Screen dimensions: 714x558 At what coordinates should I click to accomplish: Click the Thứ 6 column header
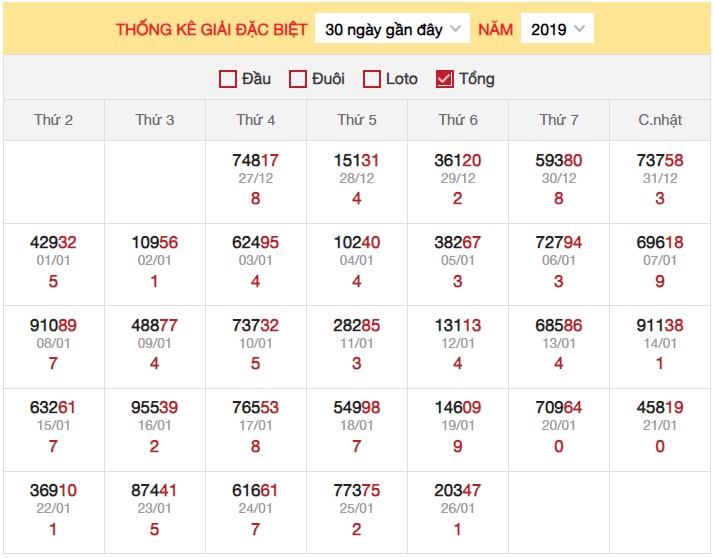click(458, 120)
